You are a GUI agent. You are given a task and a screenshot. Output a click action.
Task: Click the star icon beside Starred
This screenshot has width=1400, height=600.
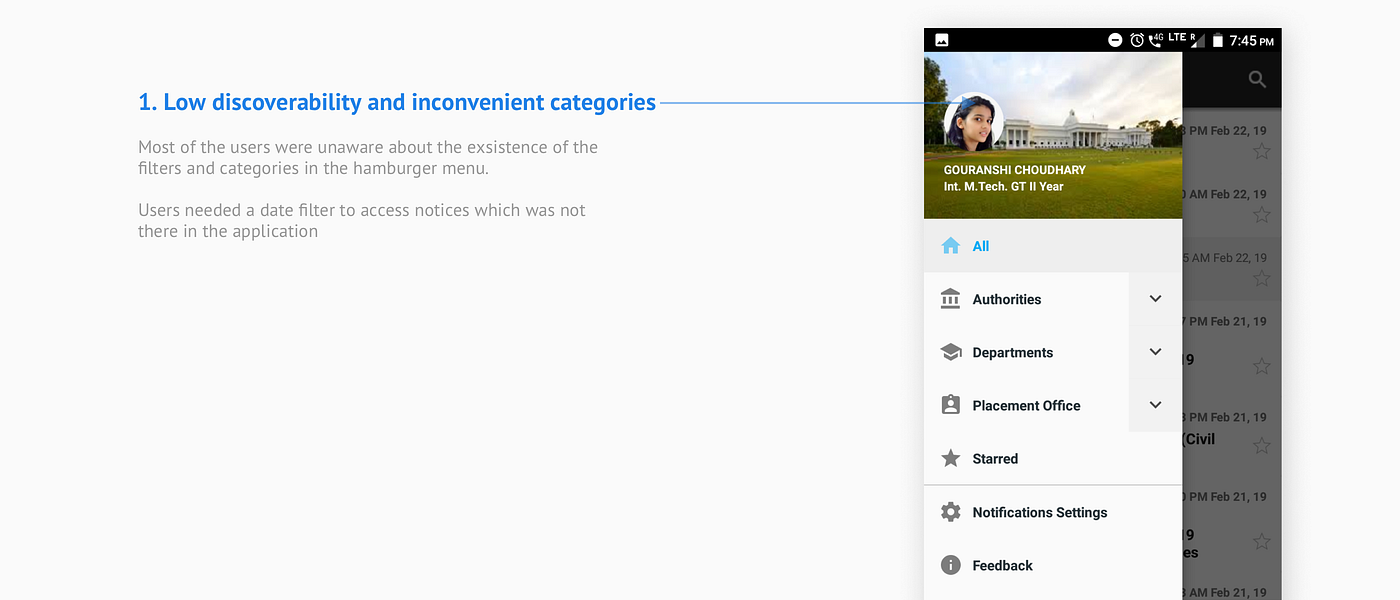950,458
